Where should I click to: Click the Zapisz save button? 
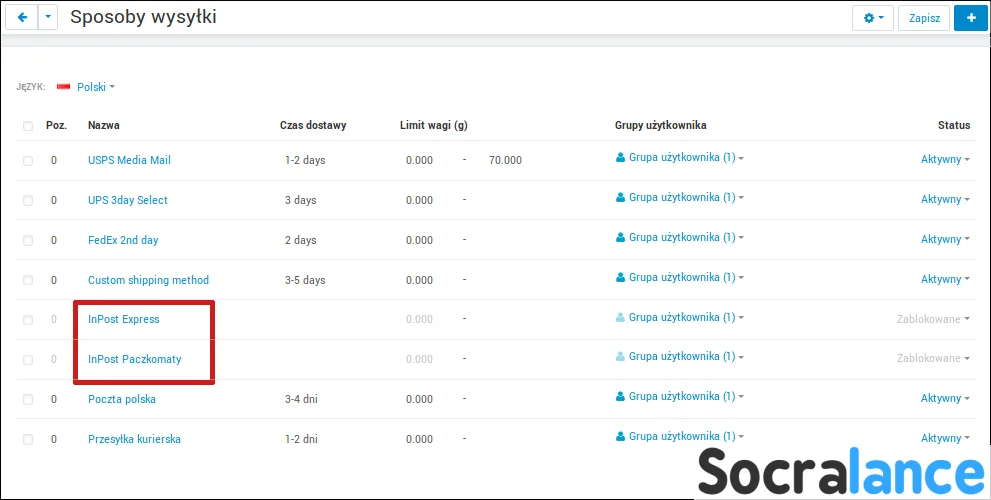923,18
